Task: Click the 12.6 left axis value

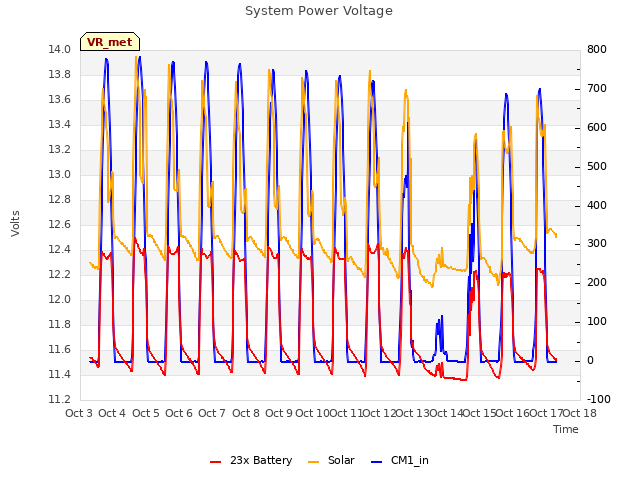Action: click(x=60, y=224)
